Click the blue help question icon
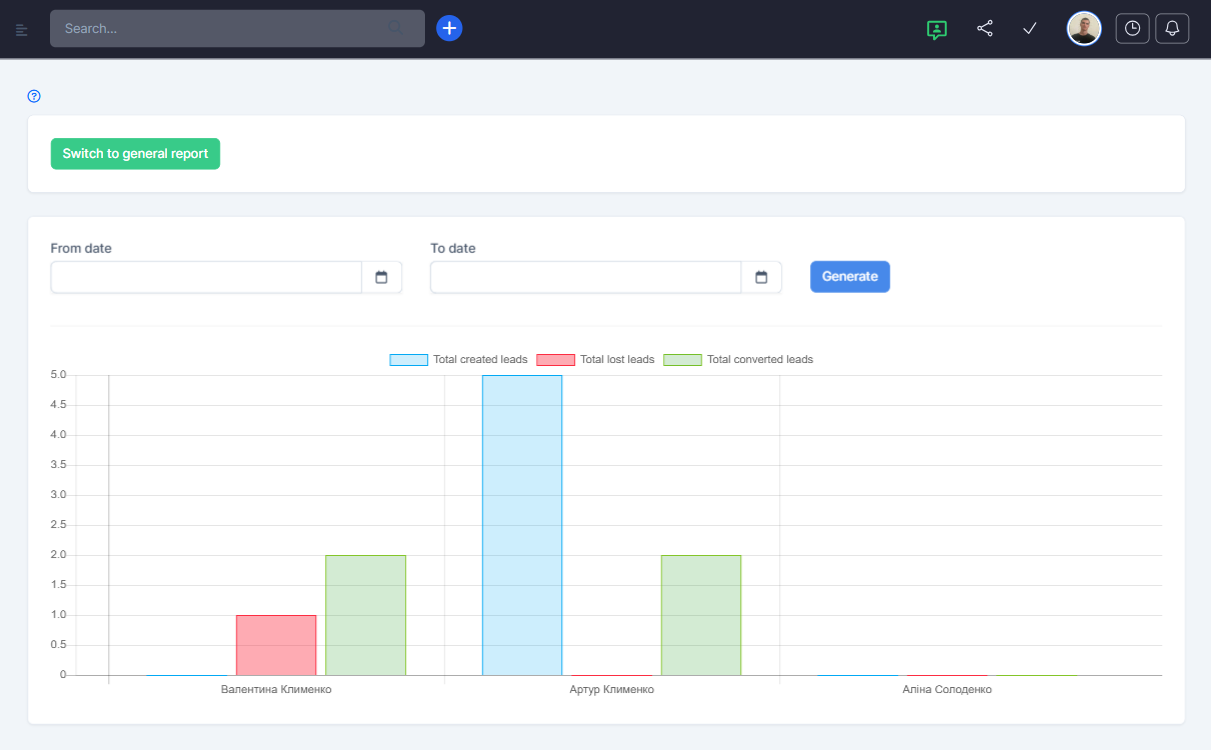1211x750 pixels. click(34, 96)
